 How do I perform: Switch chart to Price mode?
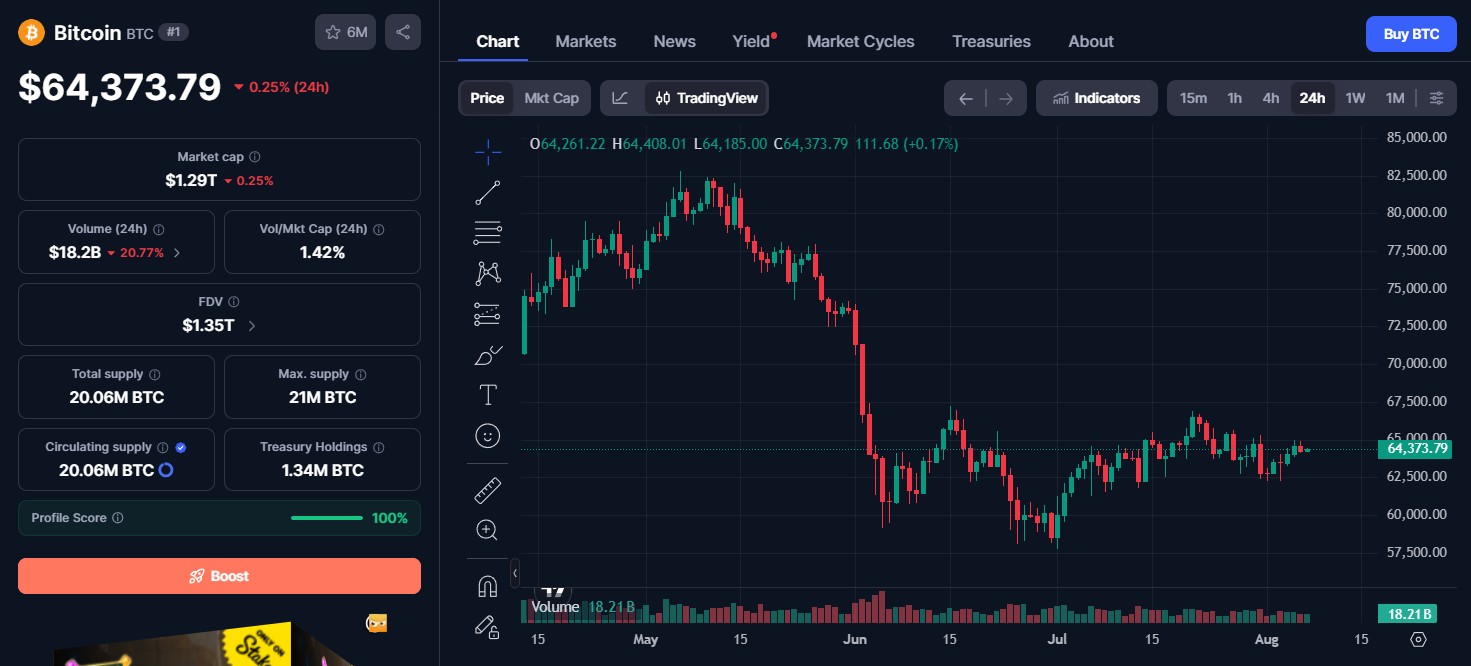tap(487, 98)
